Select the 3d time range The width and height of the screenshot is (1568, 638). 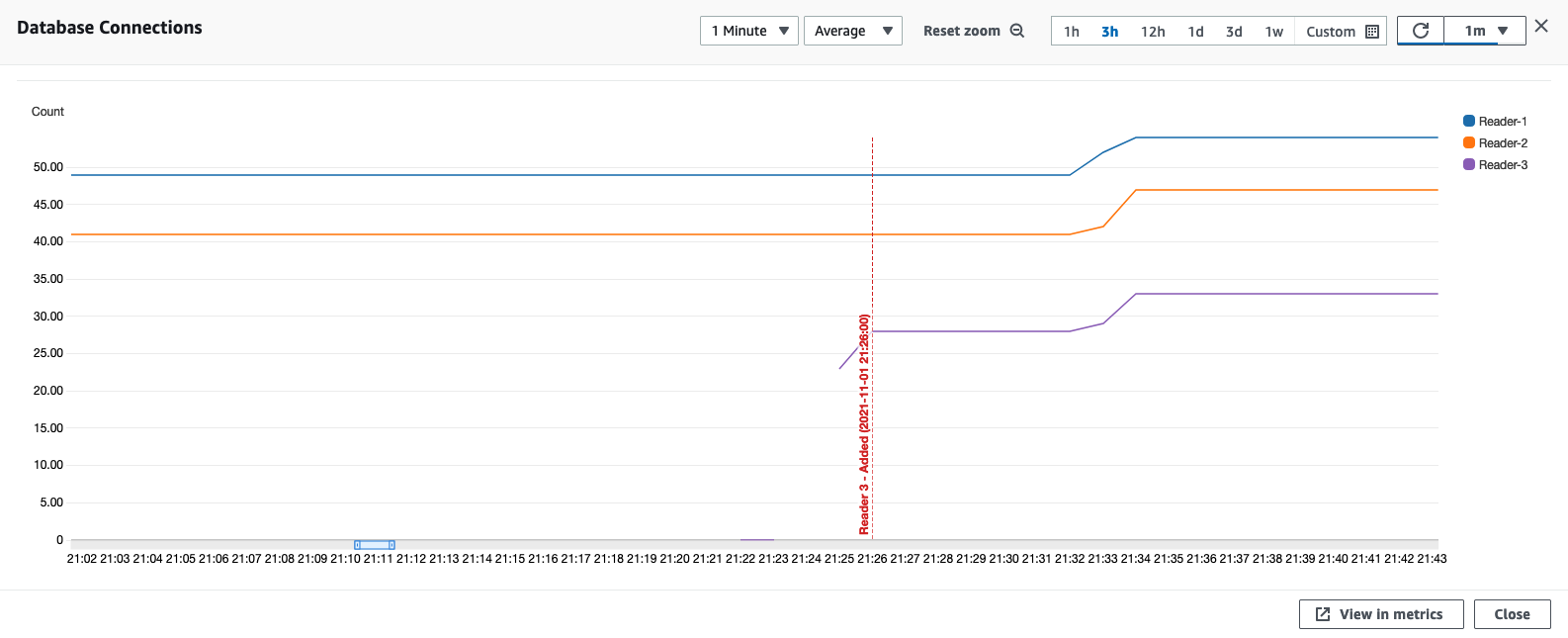(x=1234, y=32)
